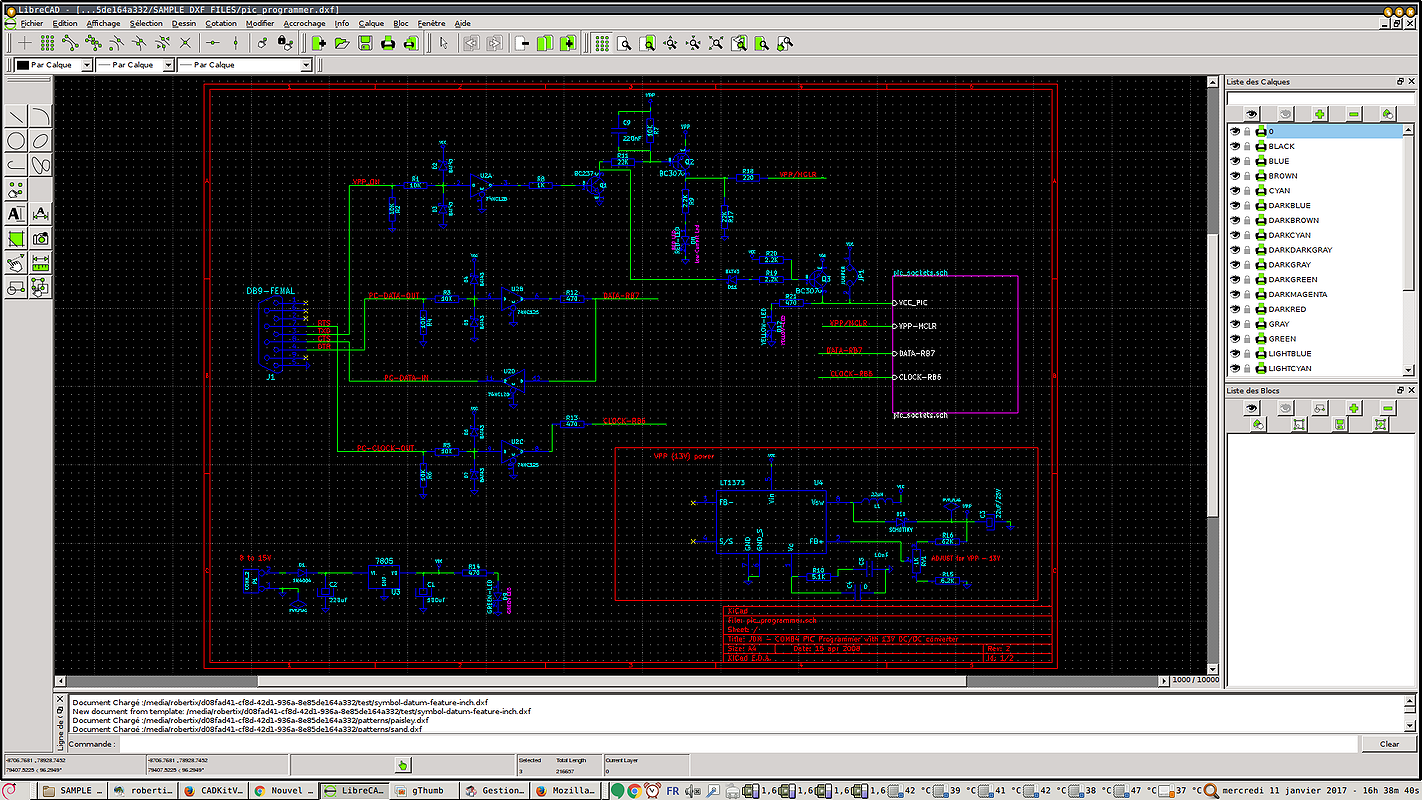Open the Affichage menu
Viewport: 1422px width, 800px height.
(x=103, y=23)
